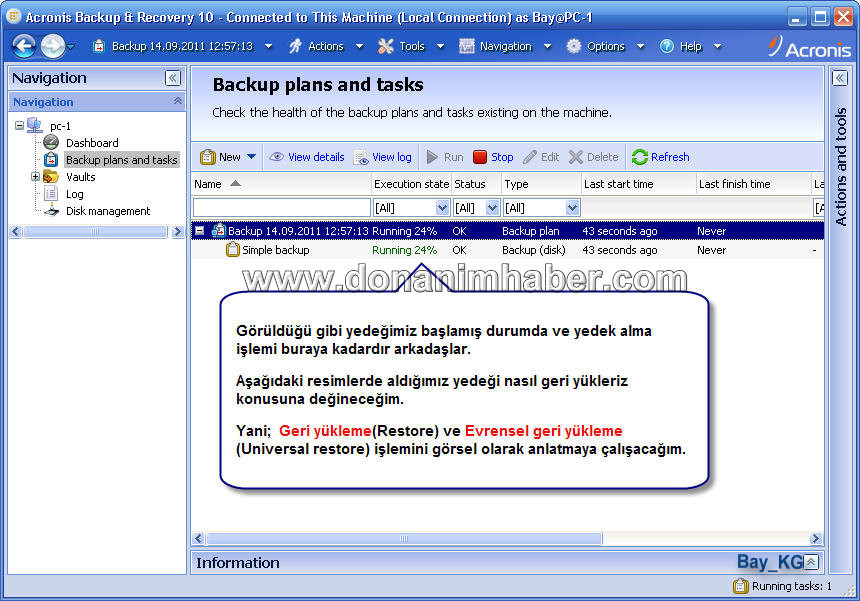Image resolution: width=860 pixels, height=601 pixels.
Task: Click the View details eye icon
Action: point(276,157)
